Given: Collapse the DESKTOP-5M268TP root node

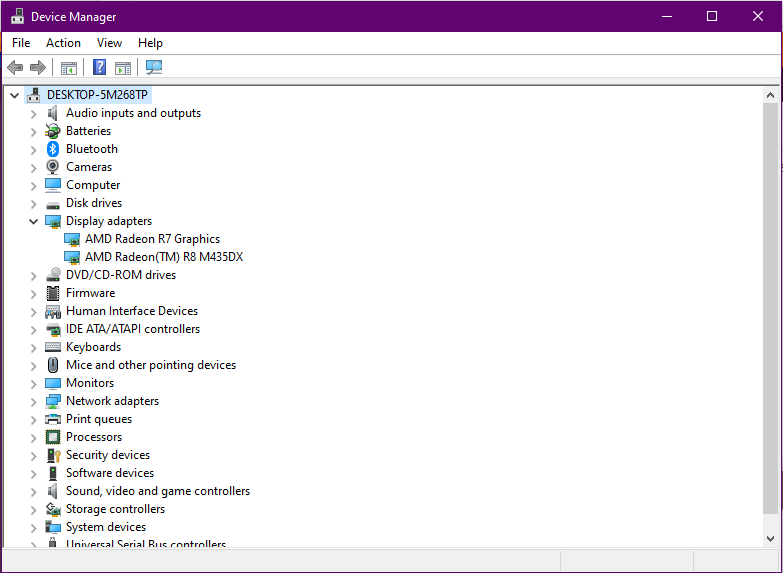Looking at the screenshot, I should click(x=14, y=95).
